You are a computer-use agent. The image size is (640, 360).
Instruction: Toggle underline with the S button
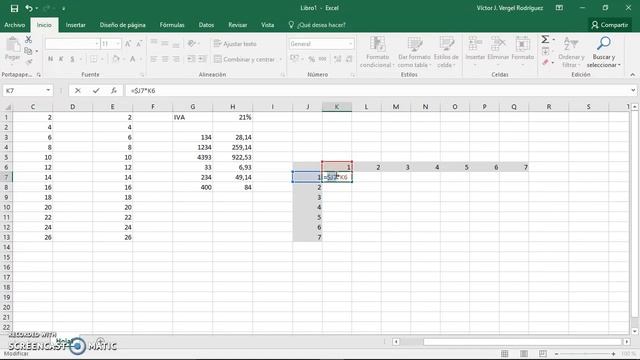pos(72,59)
